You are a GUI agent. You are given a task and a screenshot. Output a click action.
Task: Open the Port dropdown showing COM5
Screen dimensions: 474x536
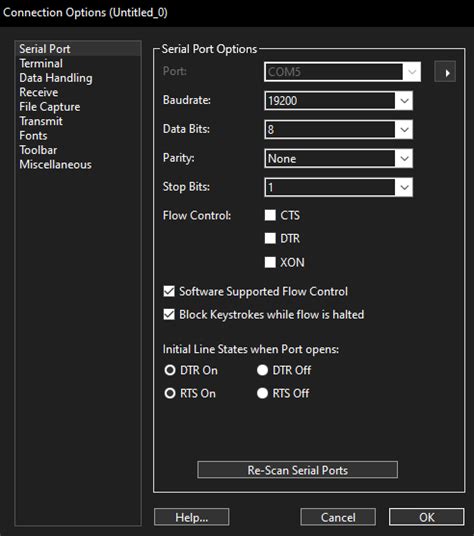pos(342,72)
